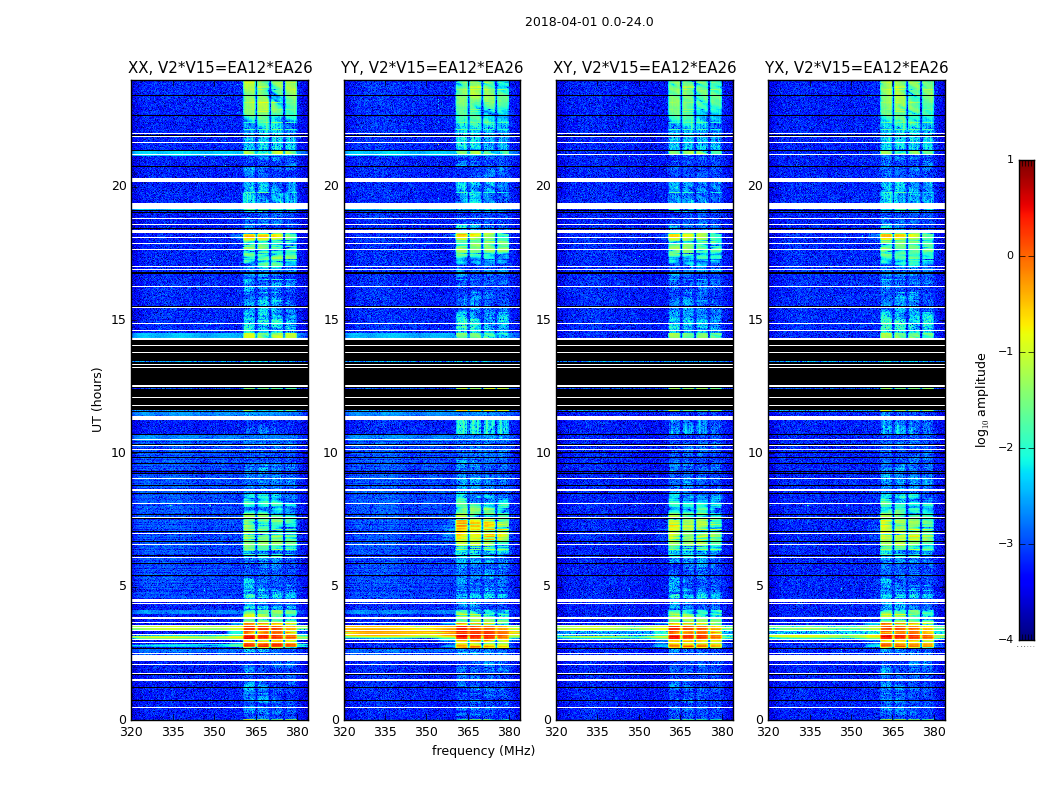Click the frequency (MHz) x-axis label
1050x800 pixels.
(x=483, y=751)
